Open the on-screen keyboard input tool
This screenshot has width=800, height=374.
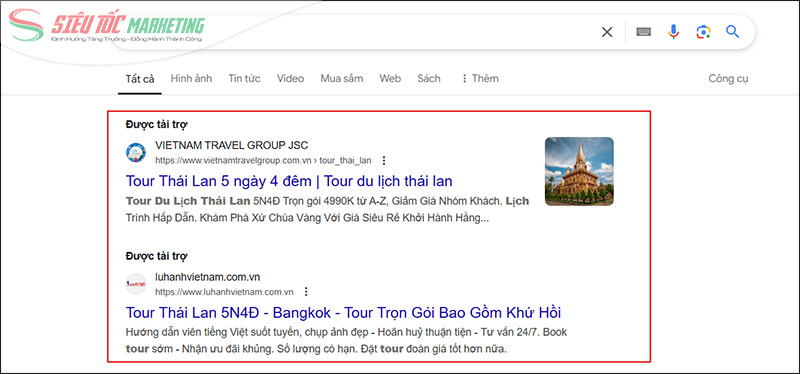[643, 32]
